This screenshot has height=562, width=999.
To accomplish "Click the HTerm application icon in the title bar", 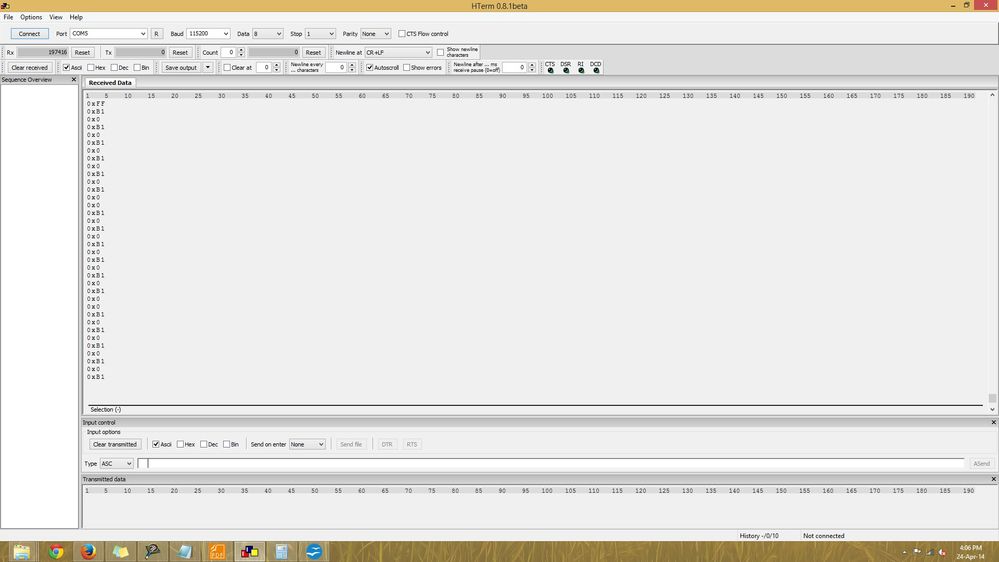I will coord(6,6).
